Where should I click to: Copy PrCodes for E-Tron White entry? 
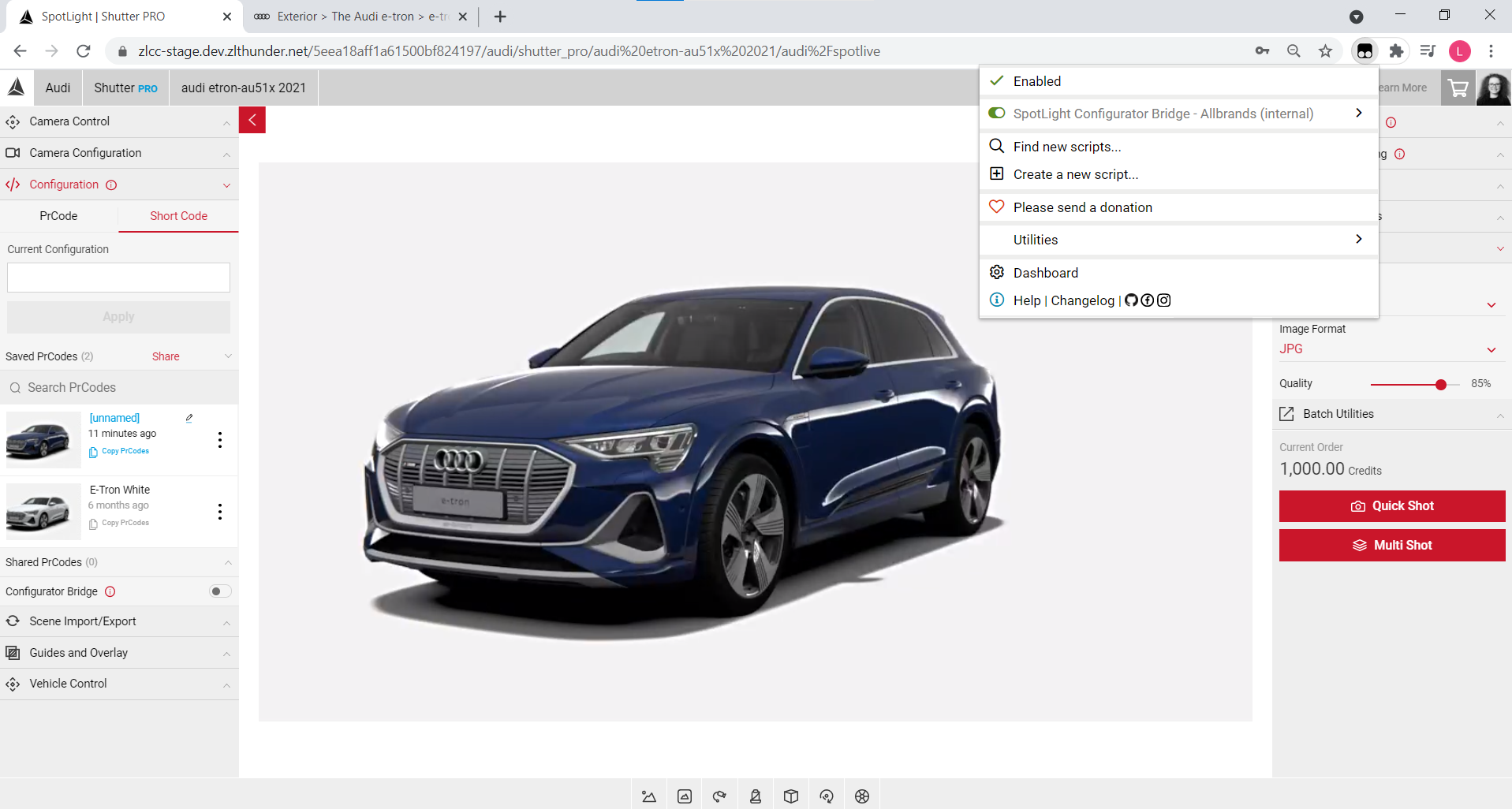click(119, 524)
